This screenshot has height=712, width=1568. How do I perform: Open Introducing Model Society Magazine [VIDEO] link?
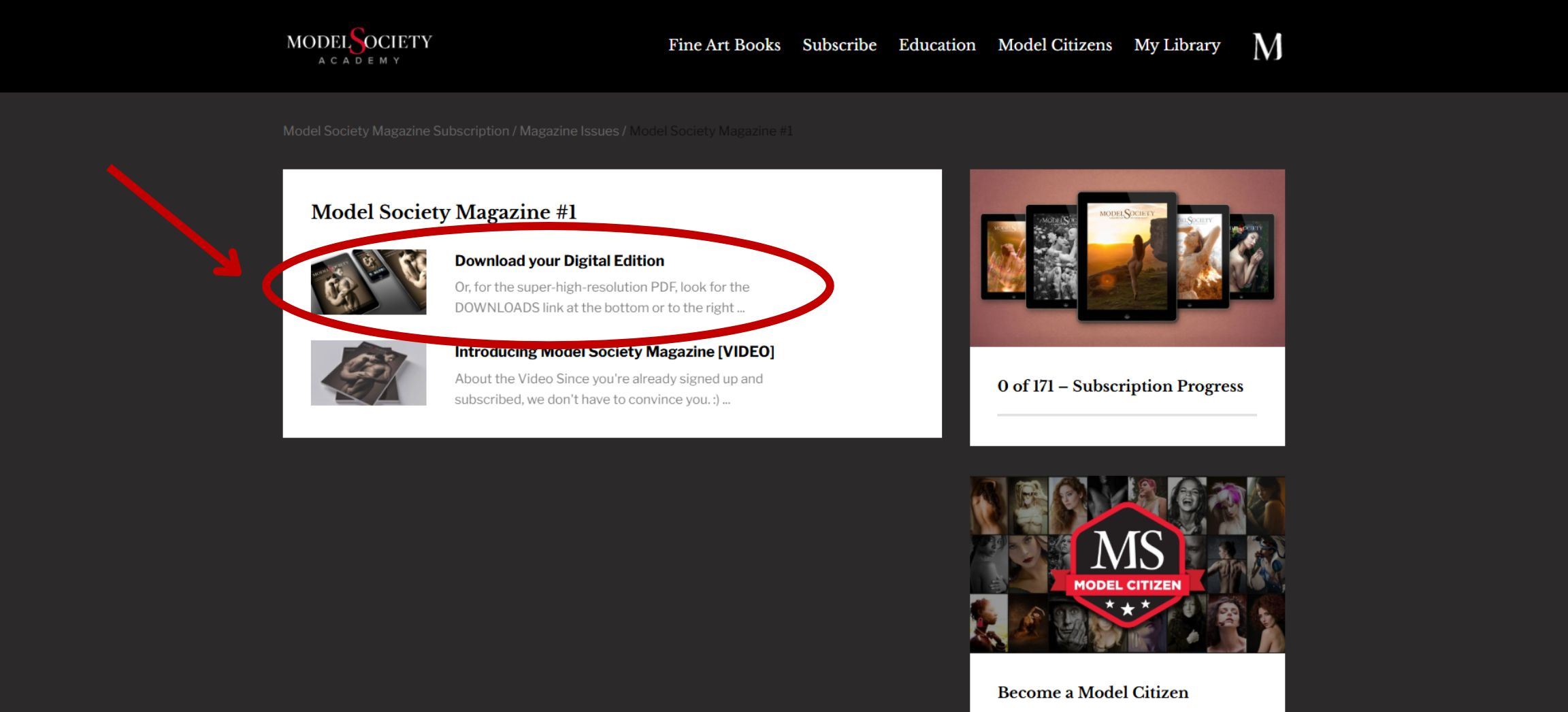[615, 352]
